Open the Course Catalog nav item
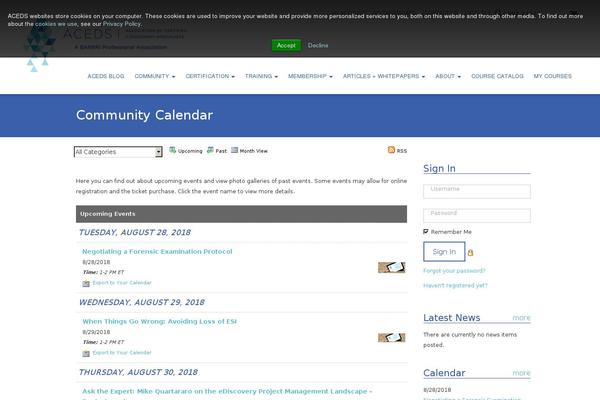The width and height of the screenshot is (600, 400). click(497, 76)
